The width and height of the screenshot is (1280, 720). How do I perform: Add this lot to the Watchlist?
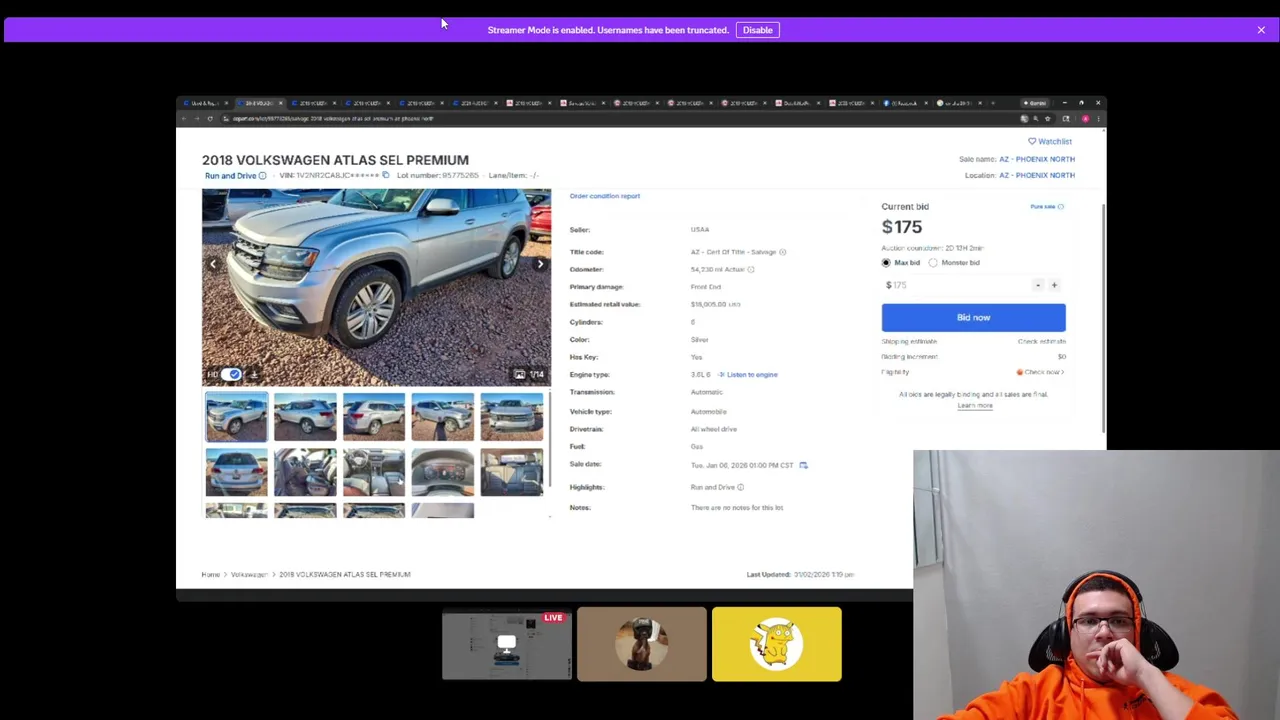1050,141
